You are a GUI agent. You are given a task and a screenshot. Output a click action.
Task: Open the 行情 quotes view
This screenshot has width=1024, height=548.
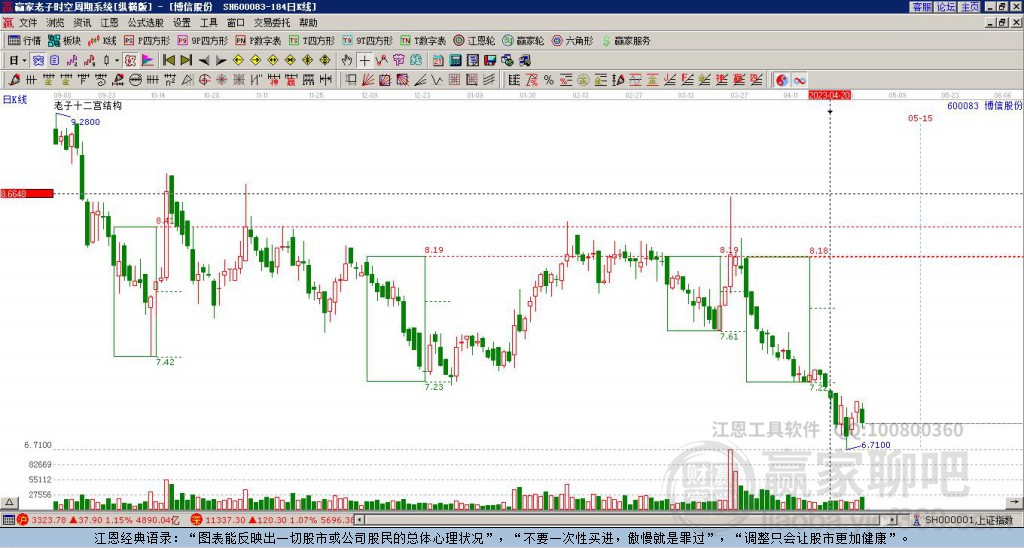point(24,40)
